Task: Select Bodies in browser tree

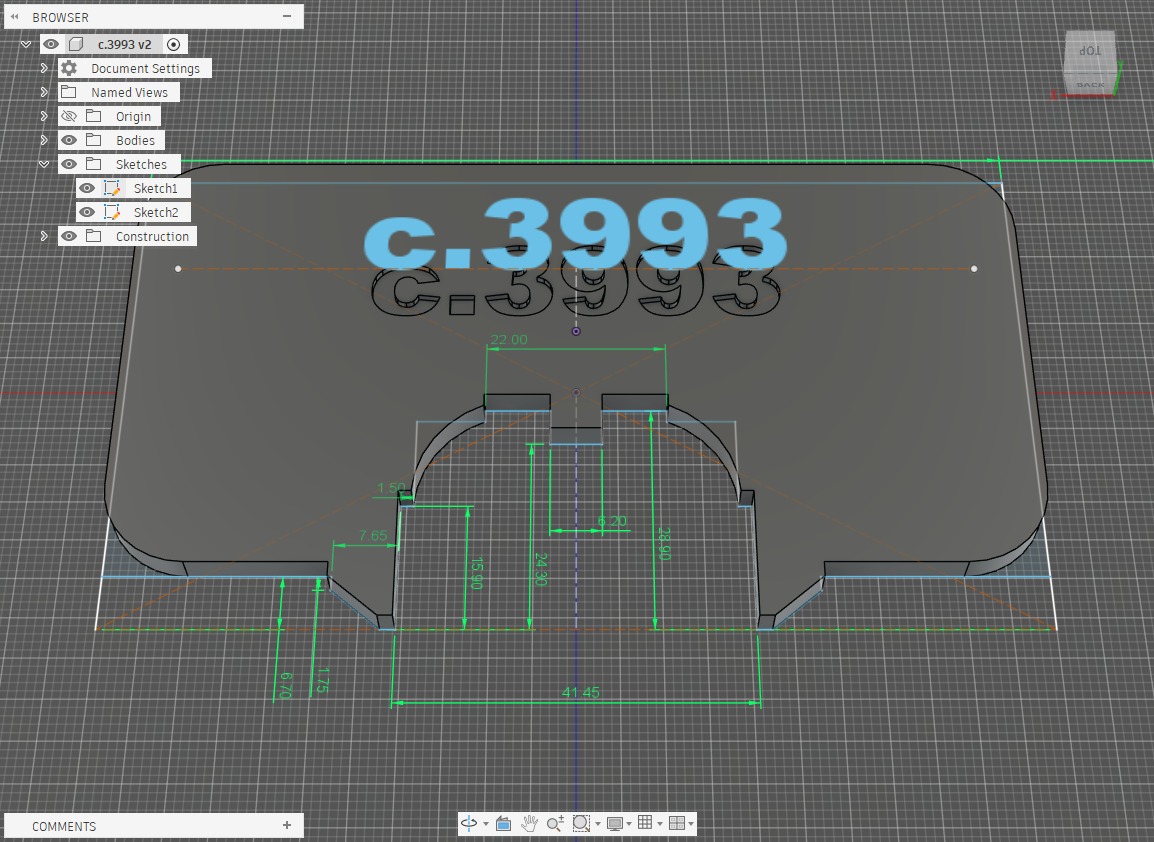Action: 135,141
